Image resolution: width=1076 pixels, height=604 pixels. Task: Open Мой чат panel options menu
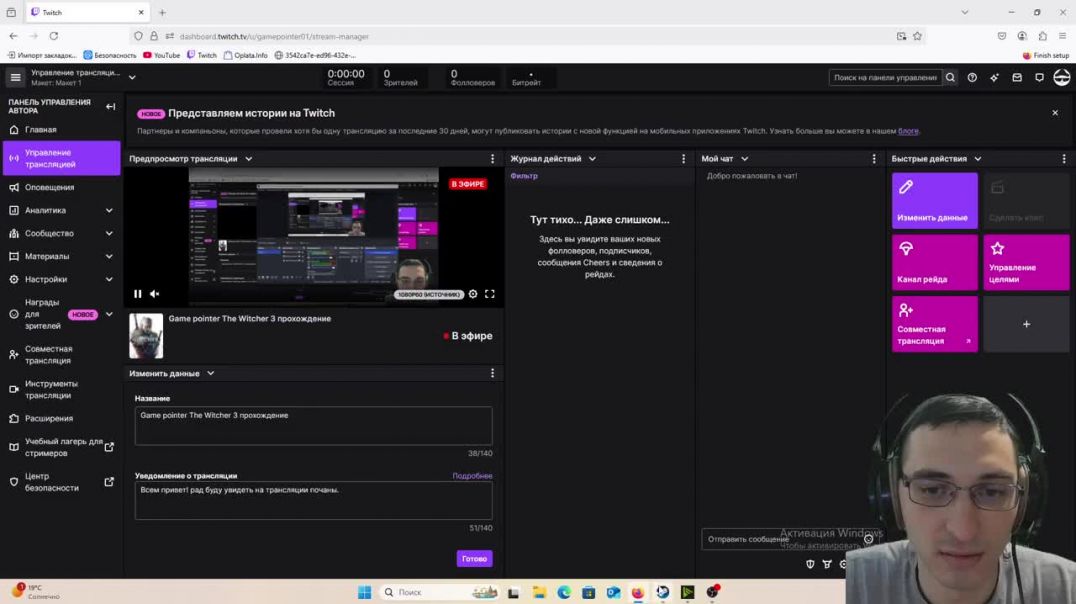click(x=874, y=159)
